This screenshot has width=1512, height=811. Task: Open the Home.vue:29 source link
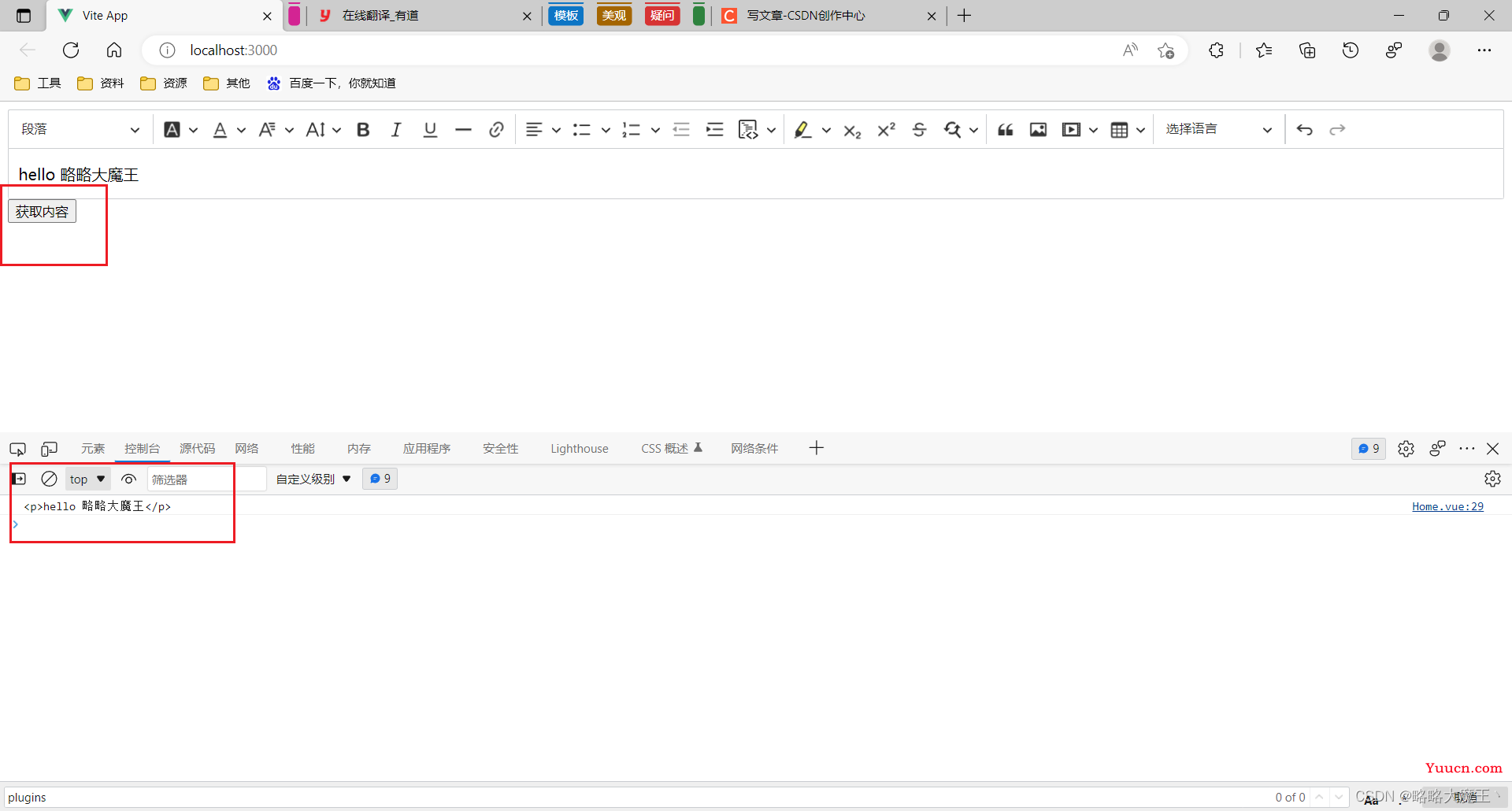pyautogui.click(x=1447, y=506)
